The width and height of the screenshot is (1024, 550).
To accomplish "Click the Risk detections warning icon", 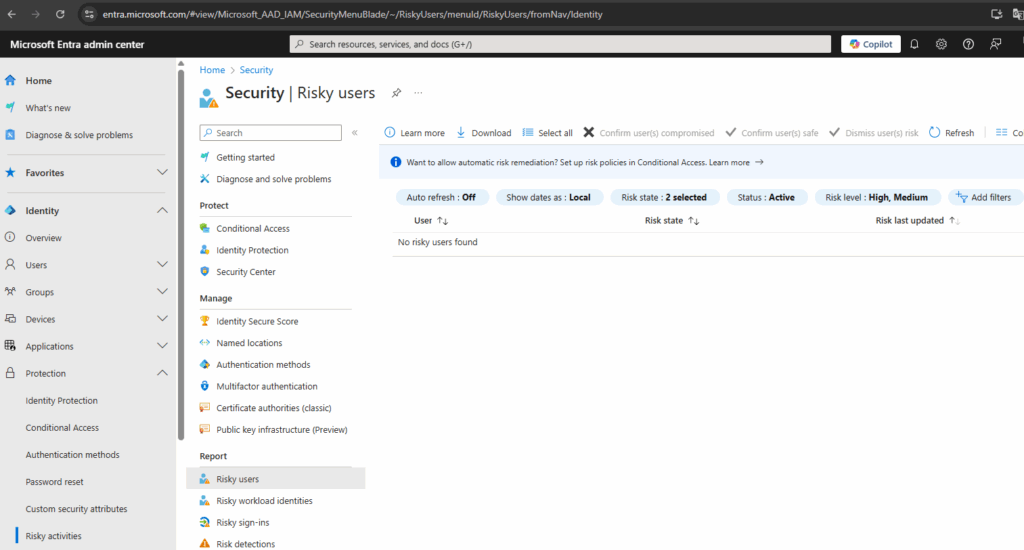I will click(x=204, y=543).
